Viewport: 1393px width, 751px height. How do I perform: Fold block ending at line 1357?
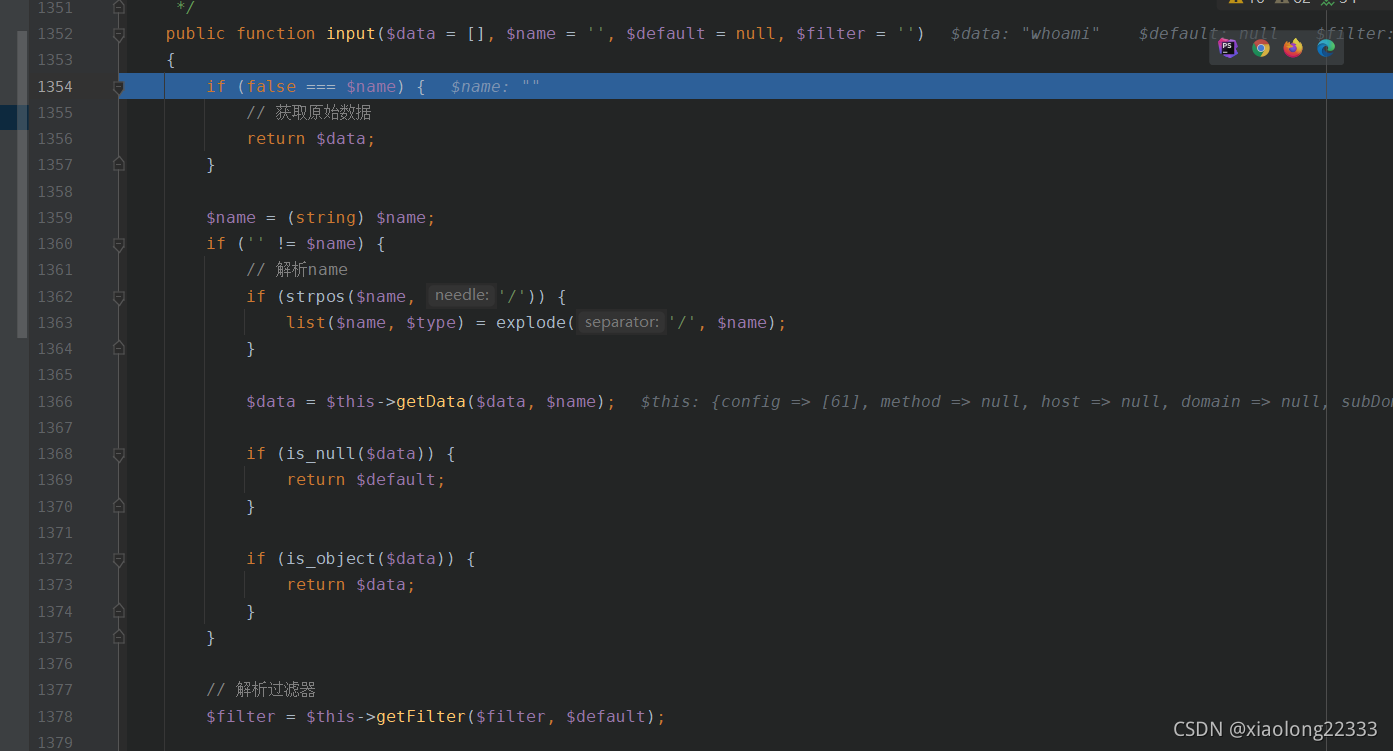(x=119, y=165)
